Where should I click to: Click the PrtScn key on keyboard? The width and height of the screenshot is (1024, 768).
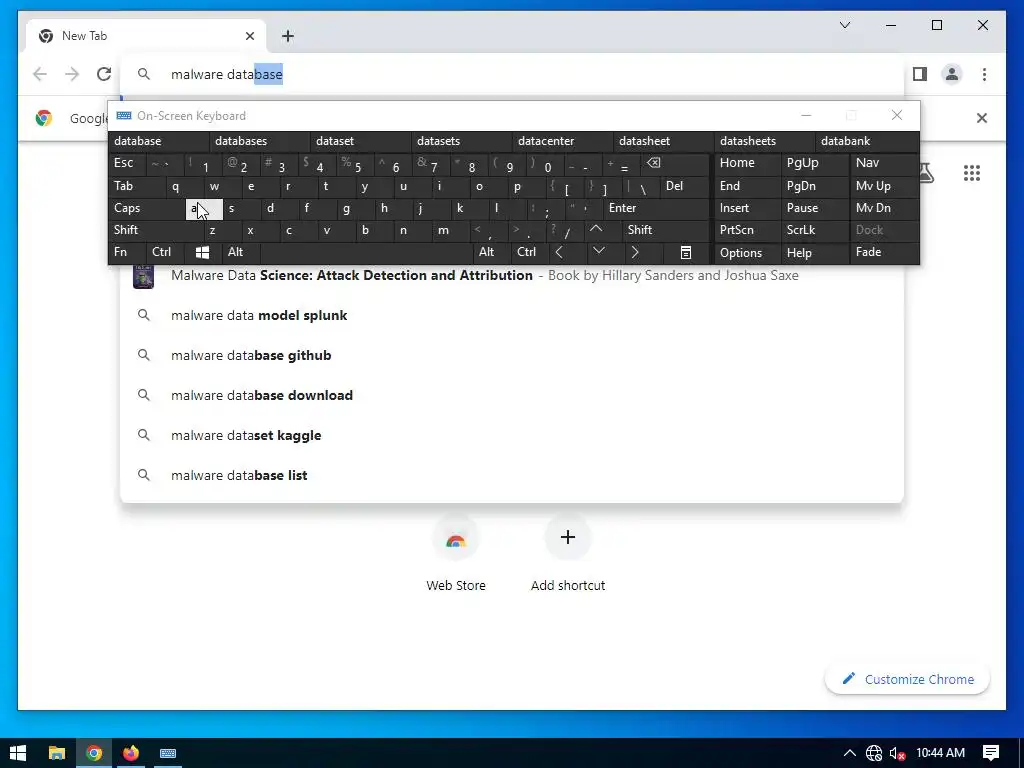(x=747, y=230)
